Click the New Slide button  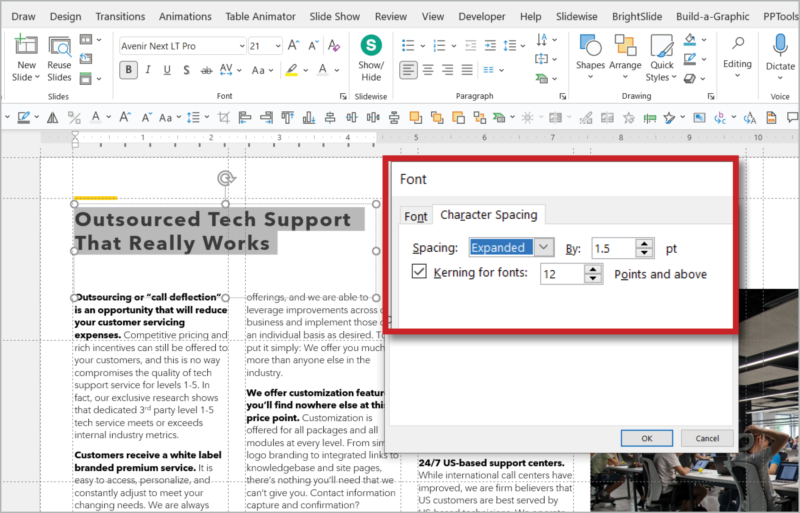click(x=26, y=59)
